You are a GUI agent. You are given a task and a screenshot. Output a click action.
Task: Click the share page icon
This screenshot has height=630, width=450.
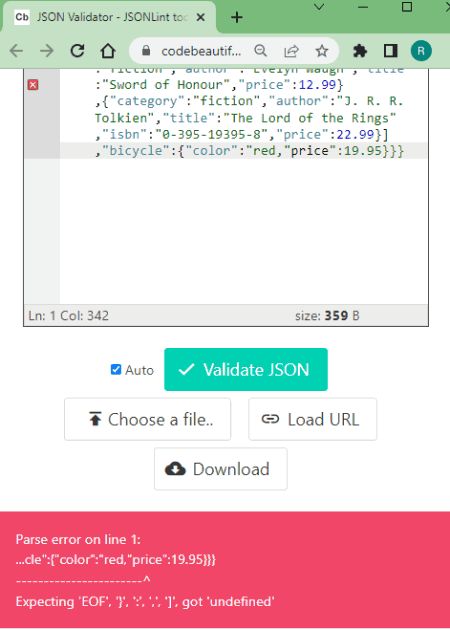click(x=291, y=51)
